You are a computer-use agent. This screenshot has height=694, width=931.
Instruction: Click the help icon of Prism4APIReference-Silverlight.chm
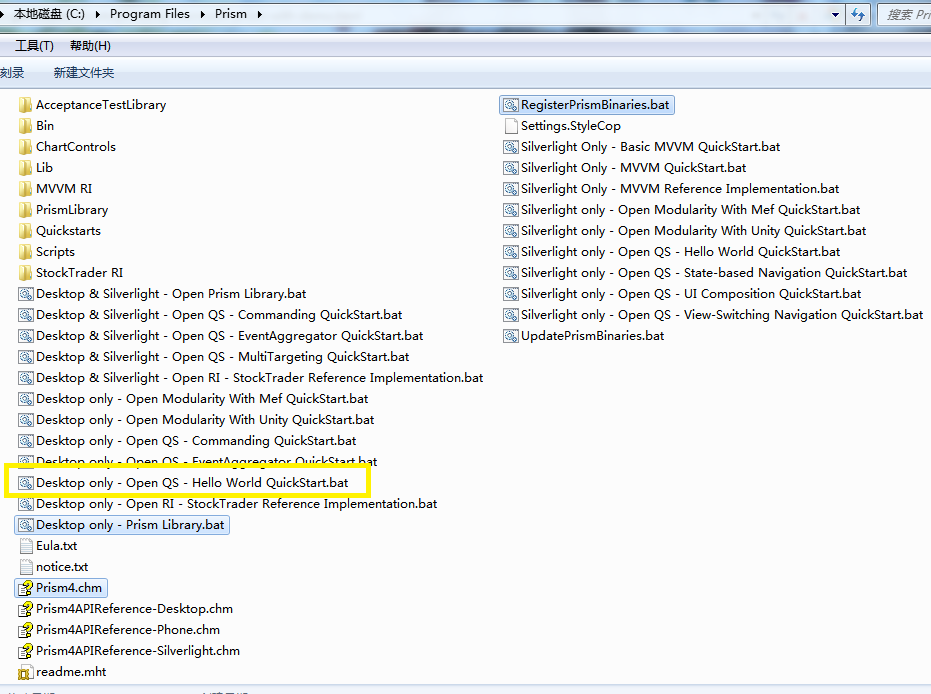coord(26,651)
